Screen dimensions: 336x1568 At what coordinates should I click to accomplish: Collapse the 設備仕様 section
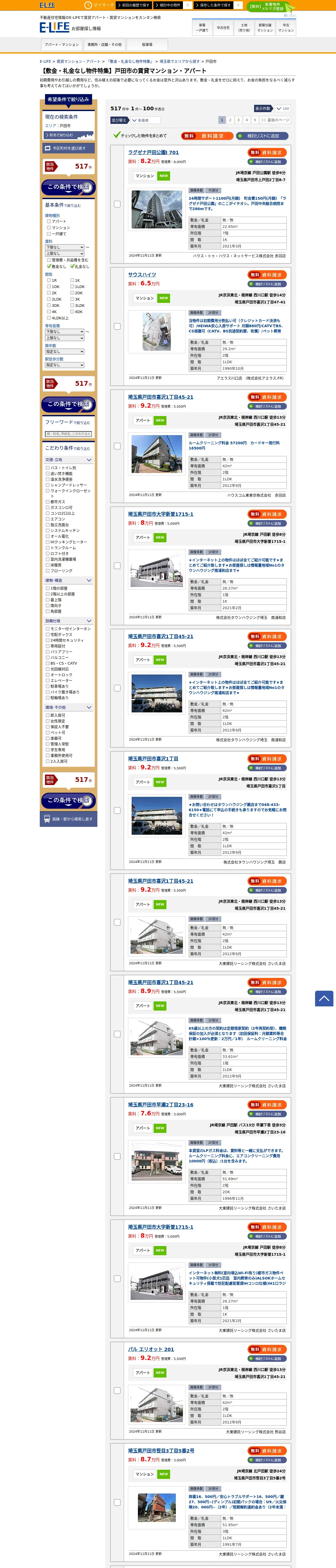[x=68, y=621]
